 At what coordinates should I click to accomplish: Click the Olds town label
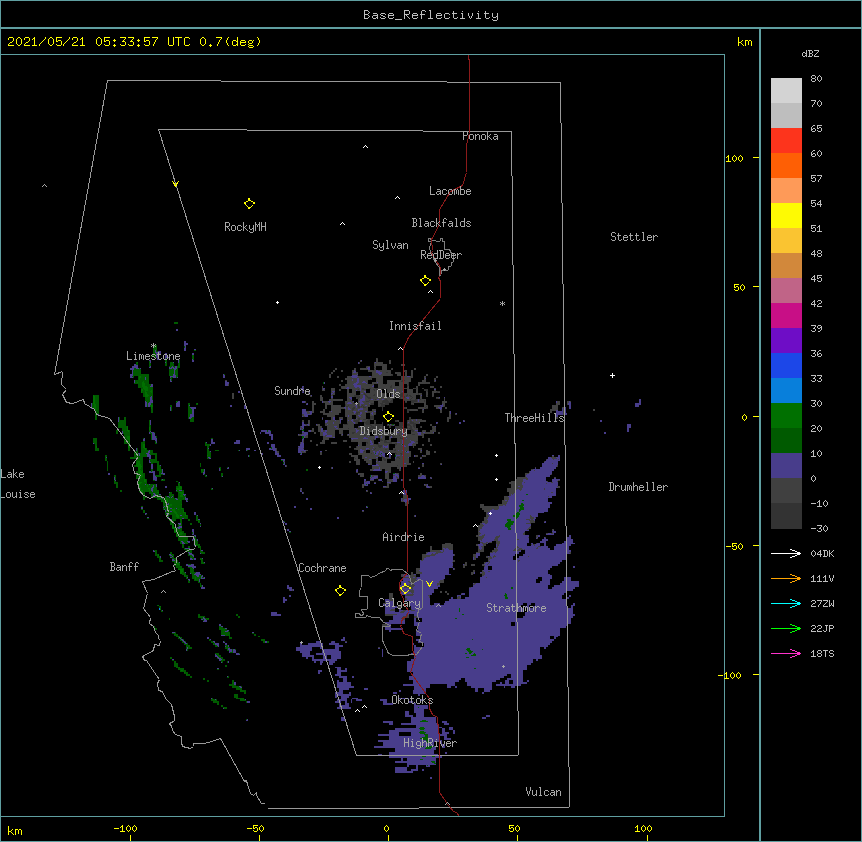tap(388, 394)
